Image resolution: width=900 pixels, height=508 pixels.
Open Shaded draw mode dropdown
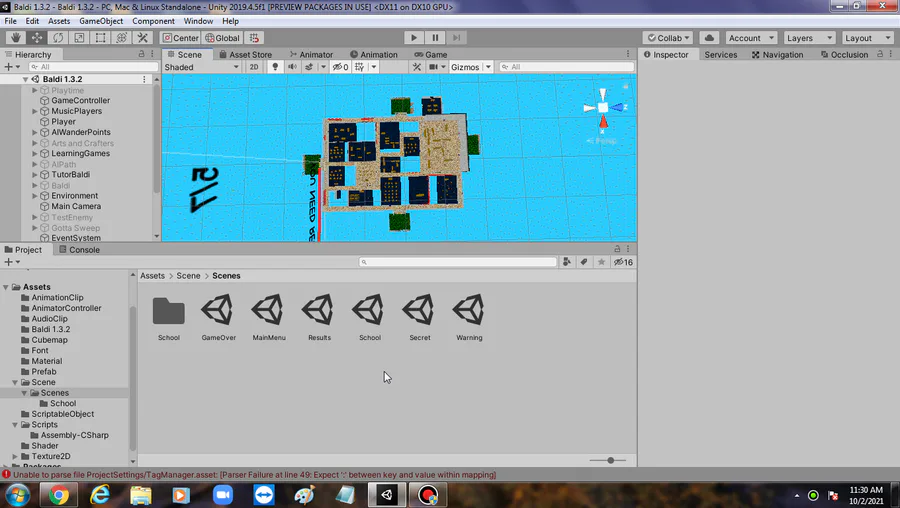coord(201,67)
